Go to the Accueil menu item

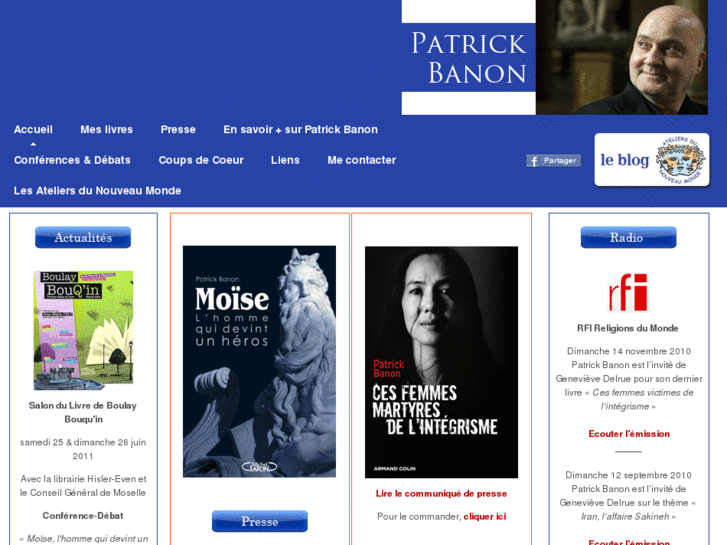33,129
